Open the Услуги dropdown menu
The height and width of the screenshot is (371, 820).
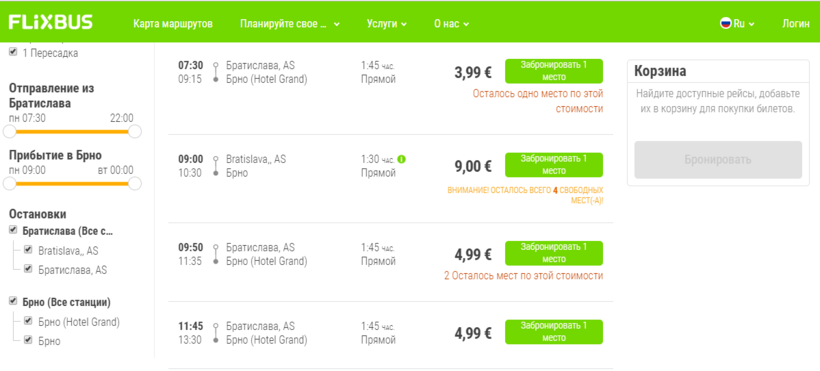click(386, 24)
